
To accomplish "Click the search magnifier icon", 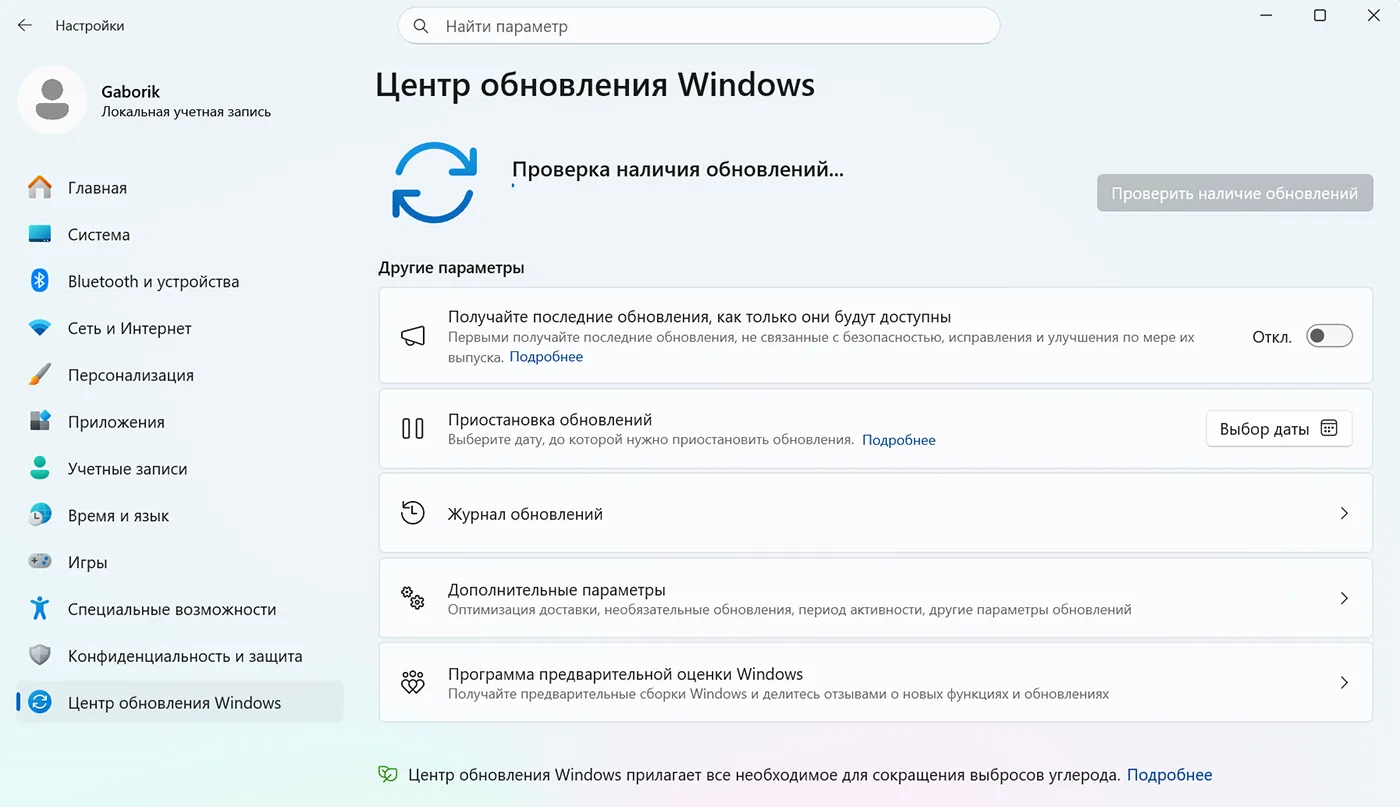I will pos(421,26).
